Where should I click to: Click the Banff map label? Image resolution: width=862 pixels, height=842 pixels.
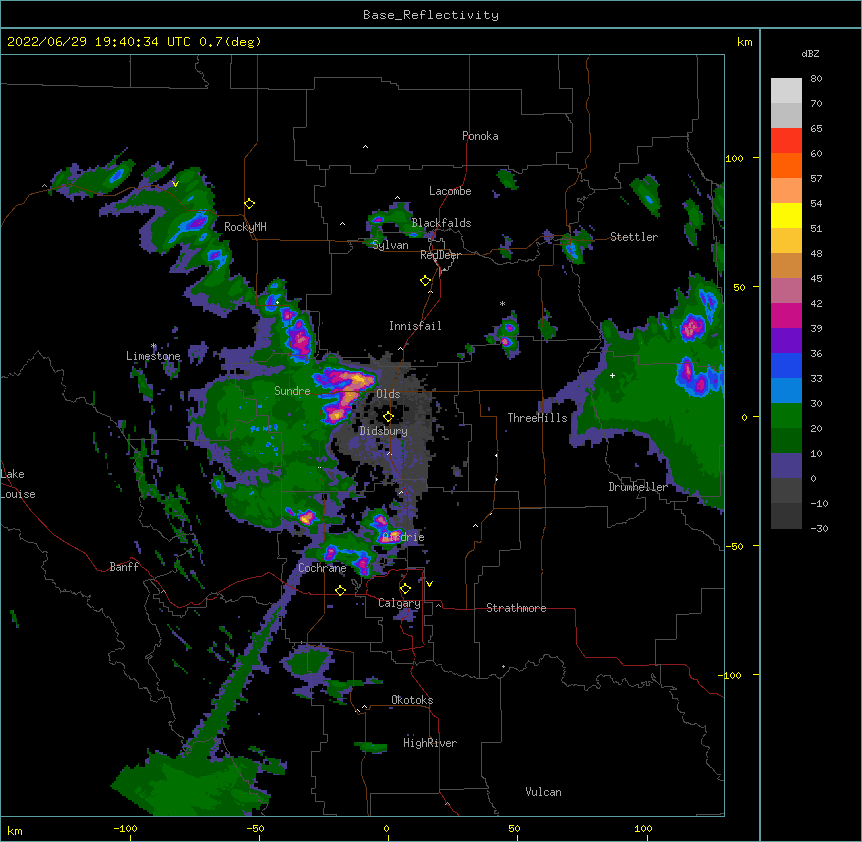click(x=124, y=567)
